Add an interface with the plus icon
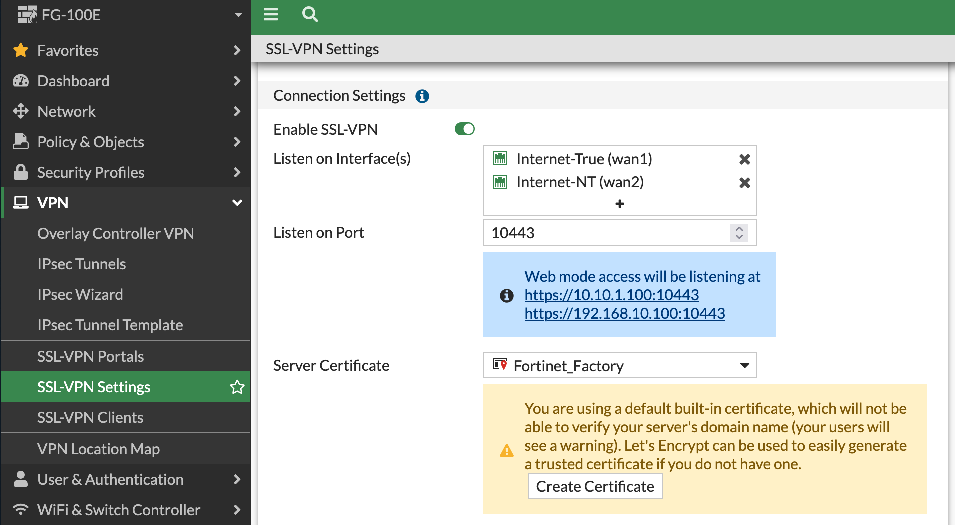This screenshot has width=955, height=525. pos(619,204)
